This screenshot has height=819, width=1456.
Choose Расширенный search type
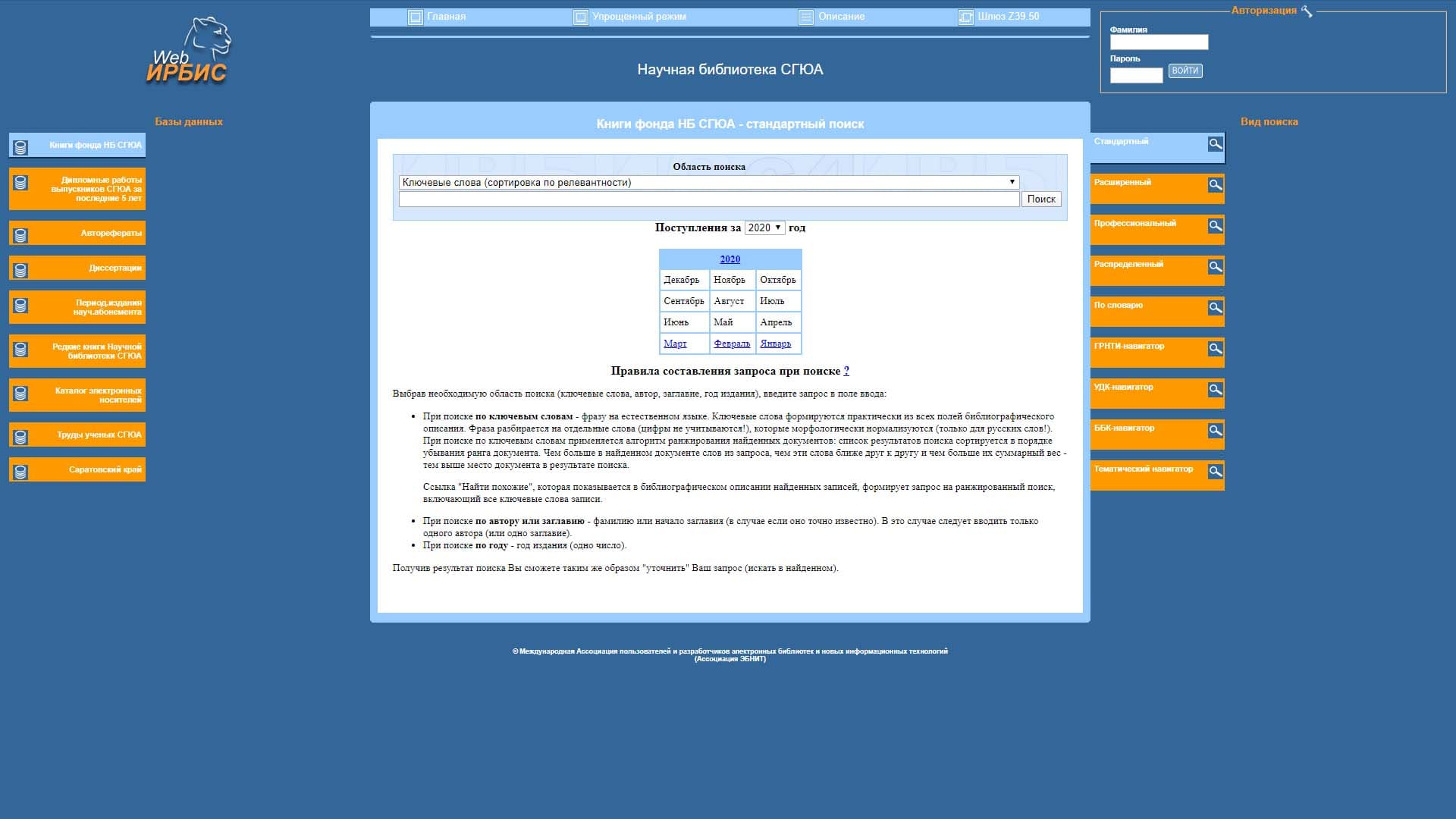tap(1157, 189)
